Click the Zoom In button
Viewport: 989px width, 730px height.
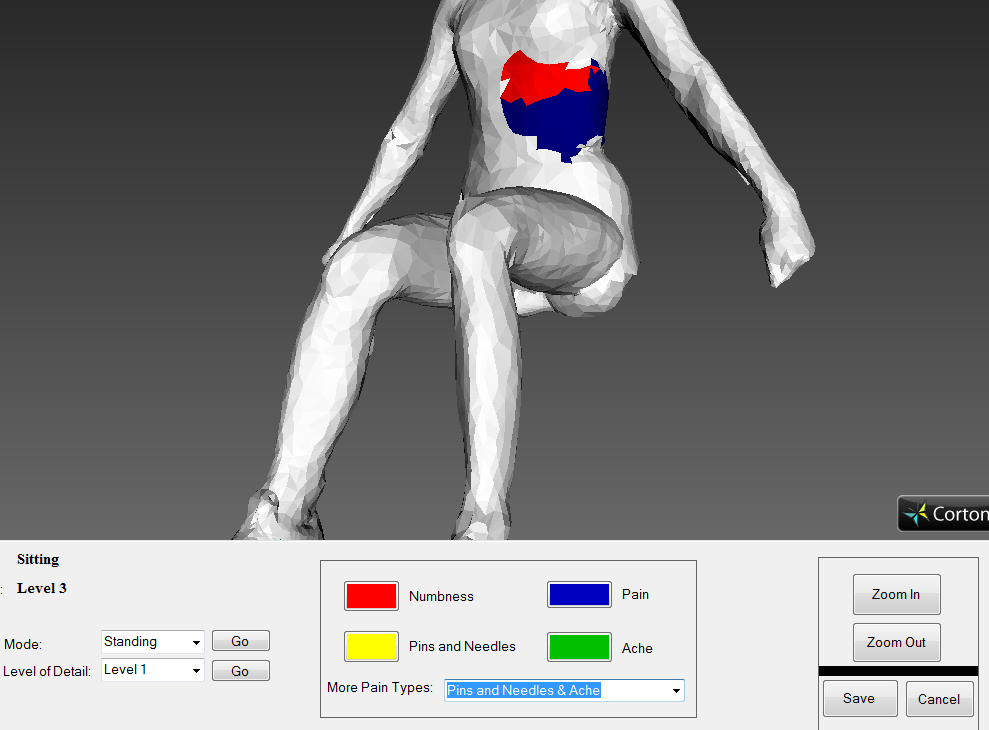pyautogui.click(x=896, y=595)
